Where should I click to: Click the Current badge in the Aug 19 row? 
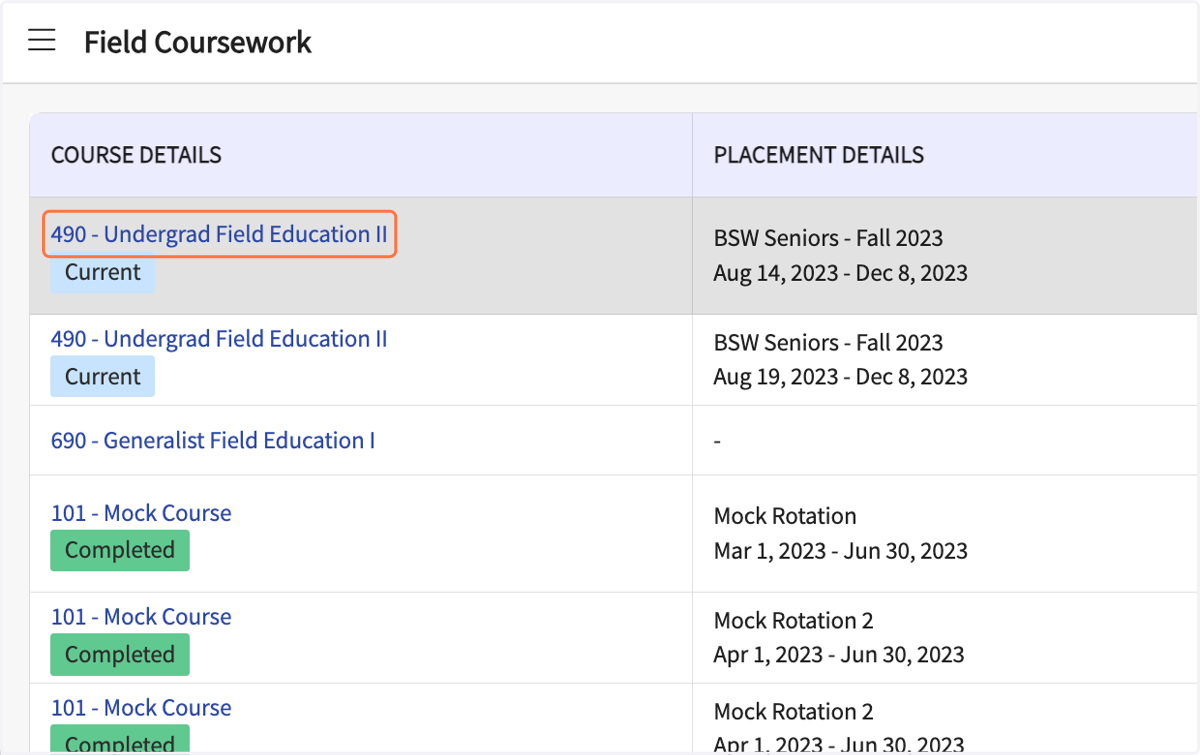(103, 377)
